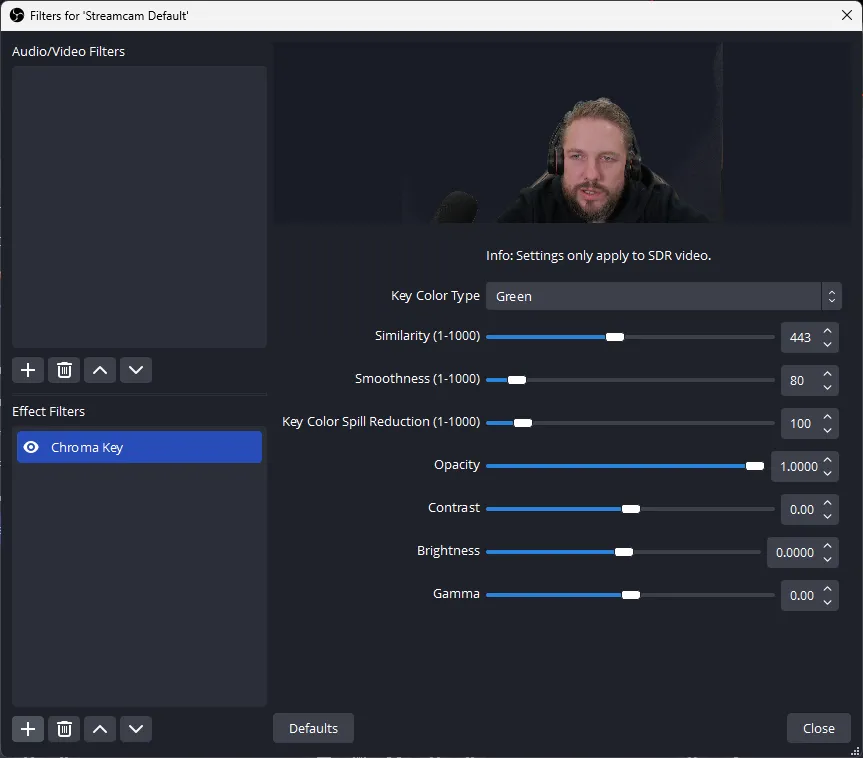
Task: Remove selected effect filter with trash icon
Action: pos(64,728)
